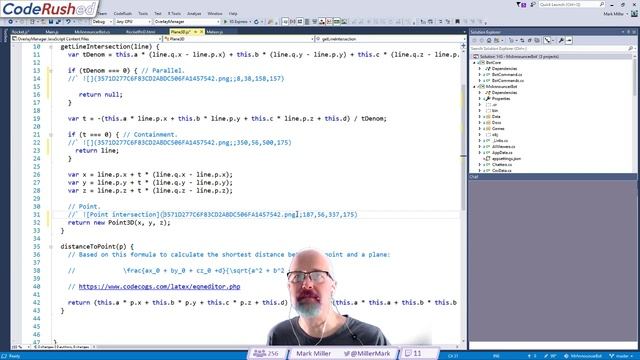Image resolution: width=640 pixels, height=360 pixels.
Task: Open the Tools menu
Action: 143,13
